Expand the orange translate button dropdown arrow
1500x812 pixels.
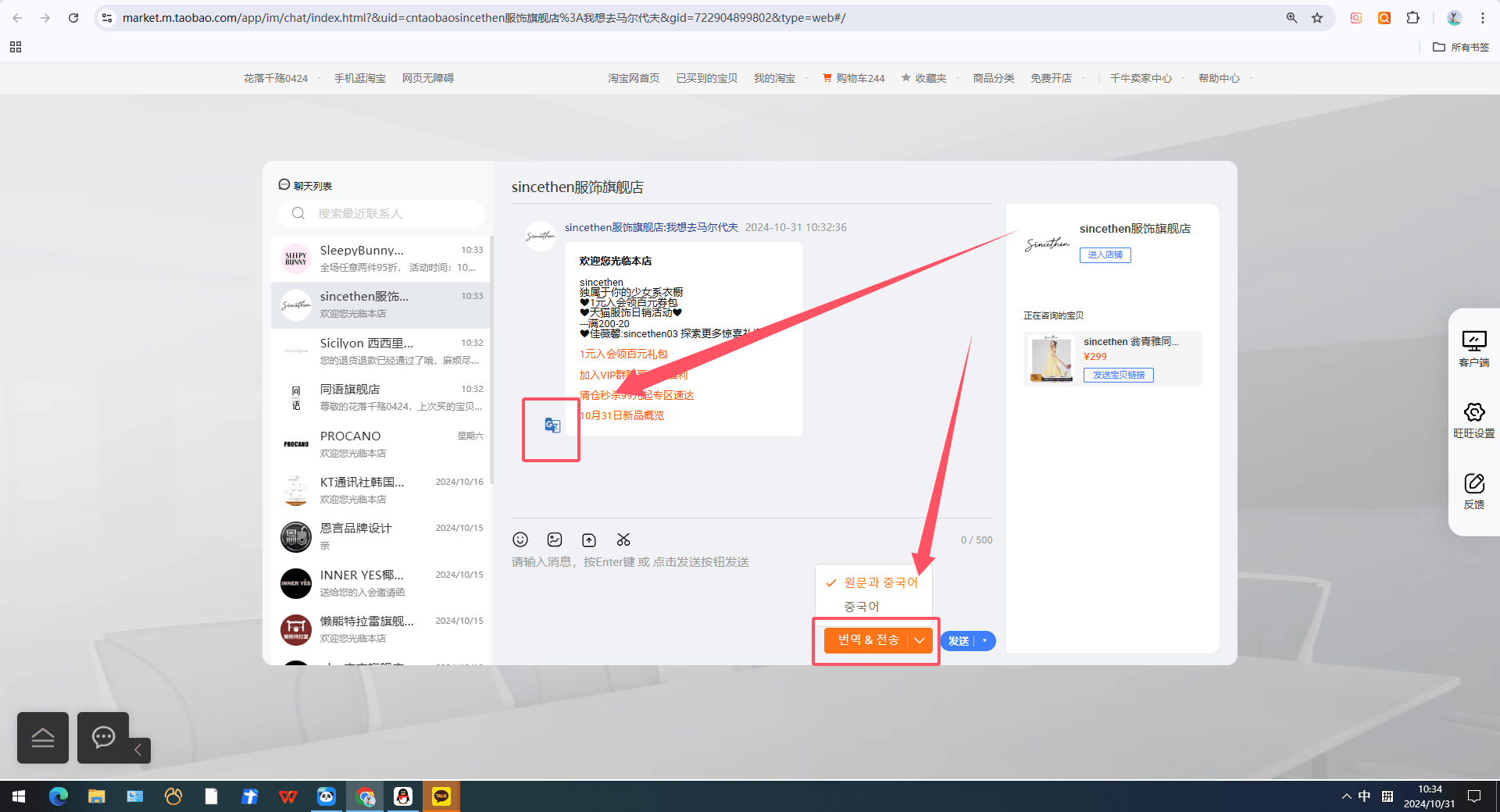pos(920,640)
